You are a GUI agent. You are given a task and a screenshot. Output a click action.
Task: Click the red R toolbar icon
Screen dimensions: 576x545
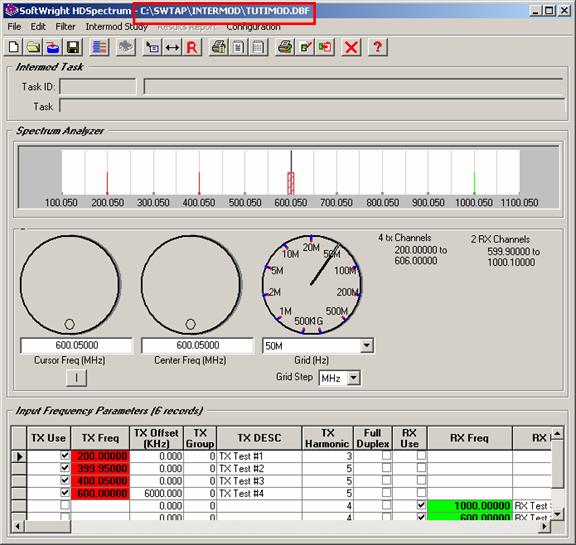192,47
